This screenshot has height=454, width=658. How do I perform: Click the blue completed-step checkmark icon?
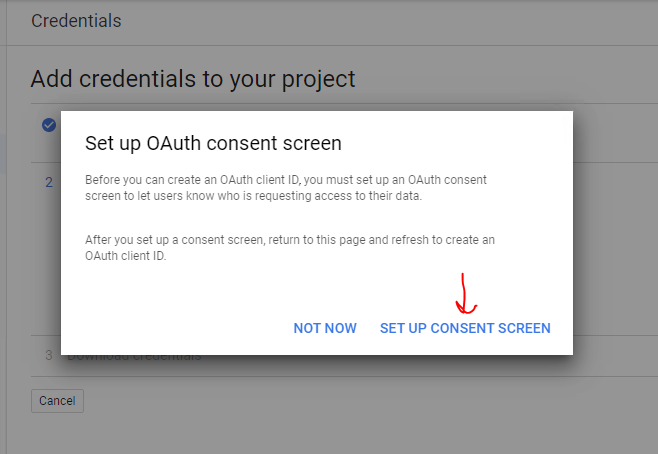(x=49, y=125)
